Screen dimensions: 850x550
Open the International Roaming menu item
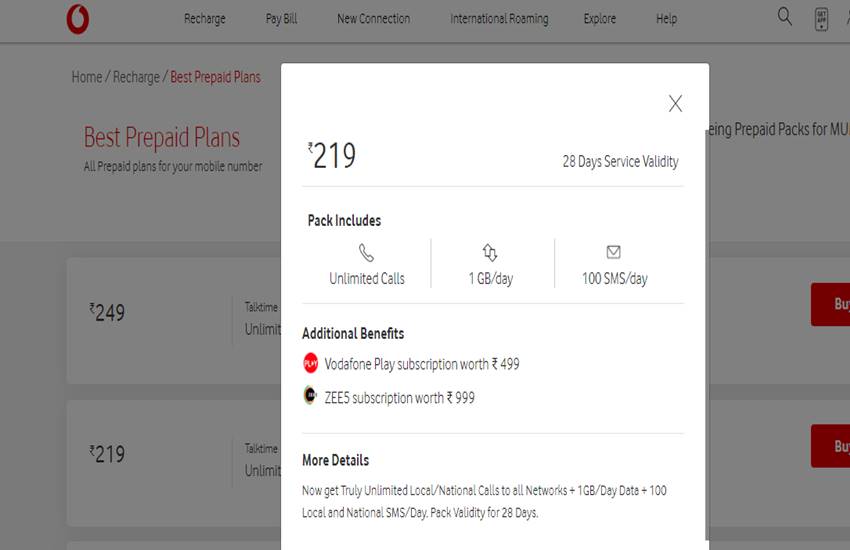coord(499,19)
